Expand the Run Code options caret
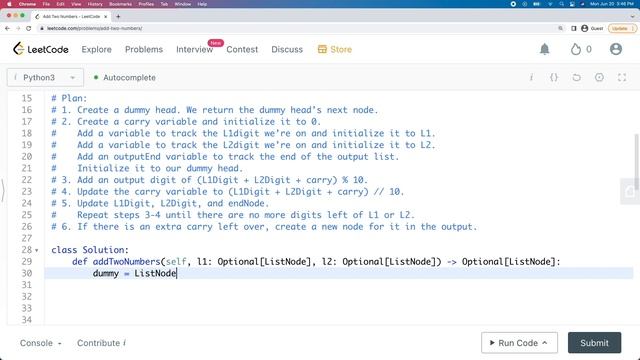This screenshot has height=360, width=640. [x=545, y=343]
